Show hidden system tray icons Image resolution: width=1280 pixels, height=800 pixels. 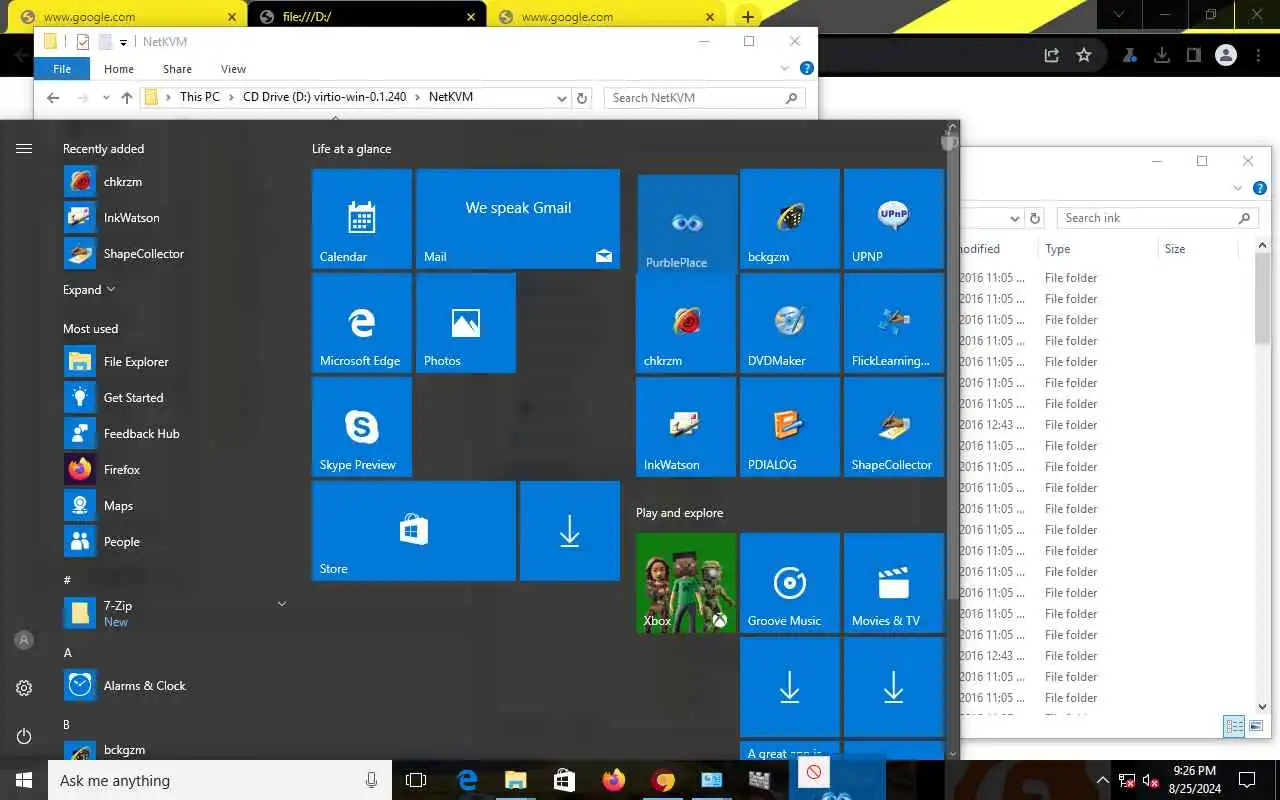[x=1102, y=780]
